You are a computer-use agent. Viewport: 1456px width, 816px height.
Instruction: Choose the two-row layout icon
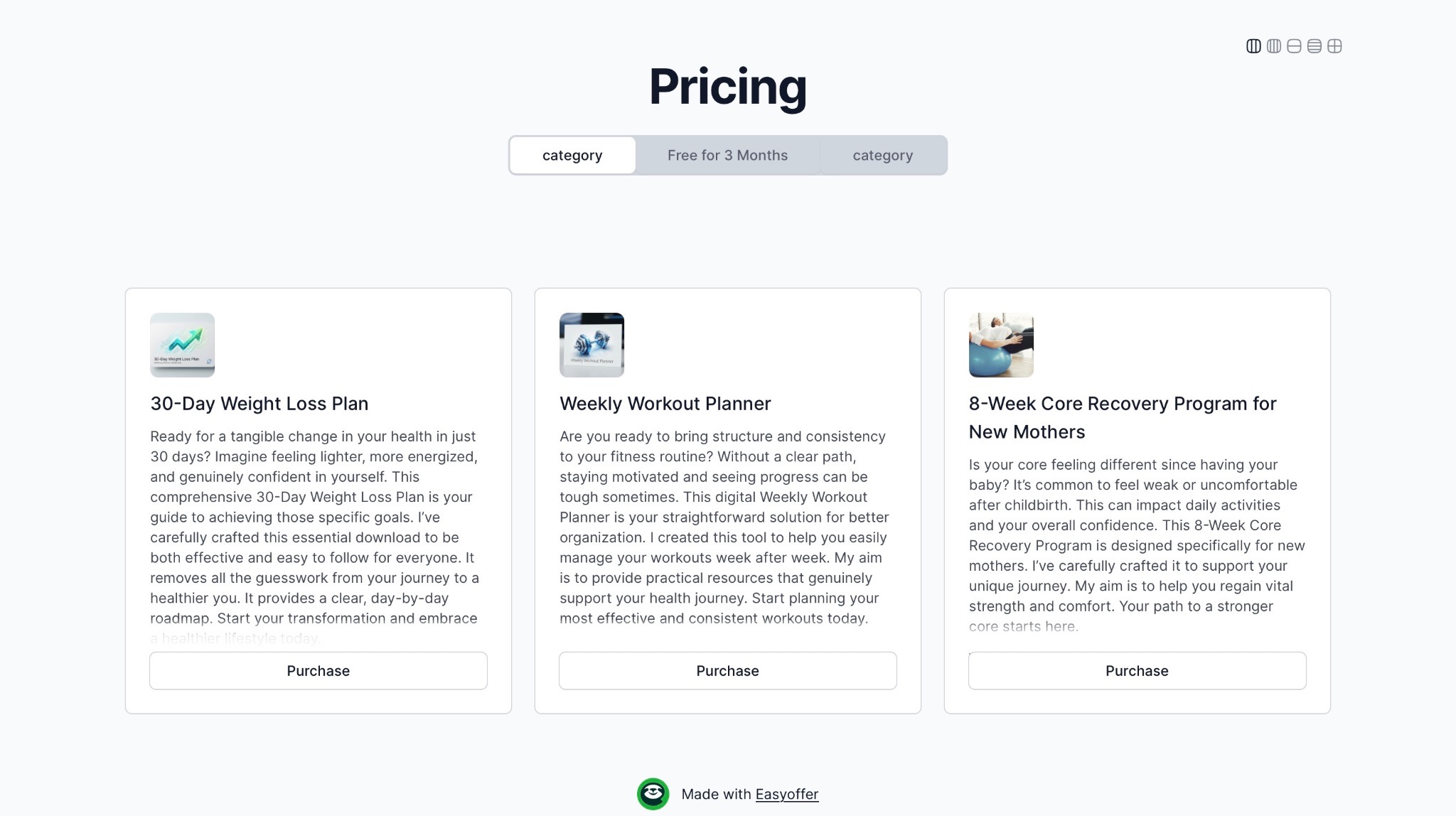pos(1294,46)
